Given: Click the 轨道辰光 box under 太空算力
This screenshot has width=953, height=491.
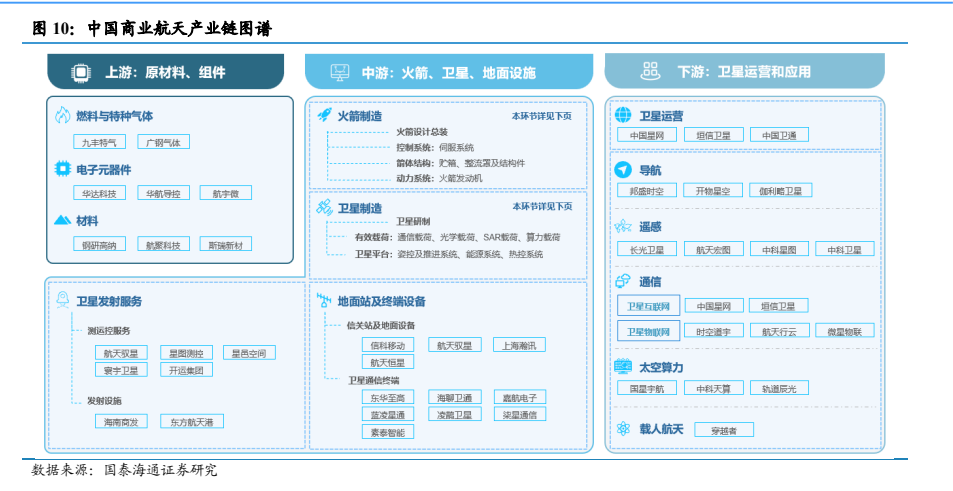Looking at the screenshot, I should [x=779, y=388].
